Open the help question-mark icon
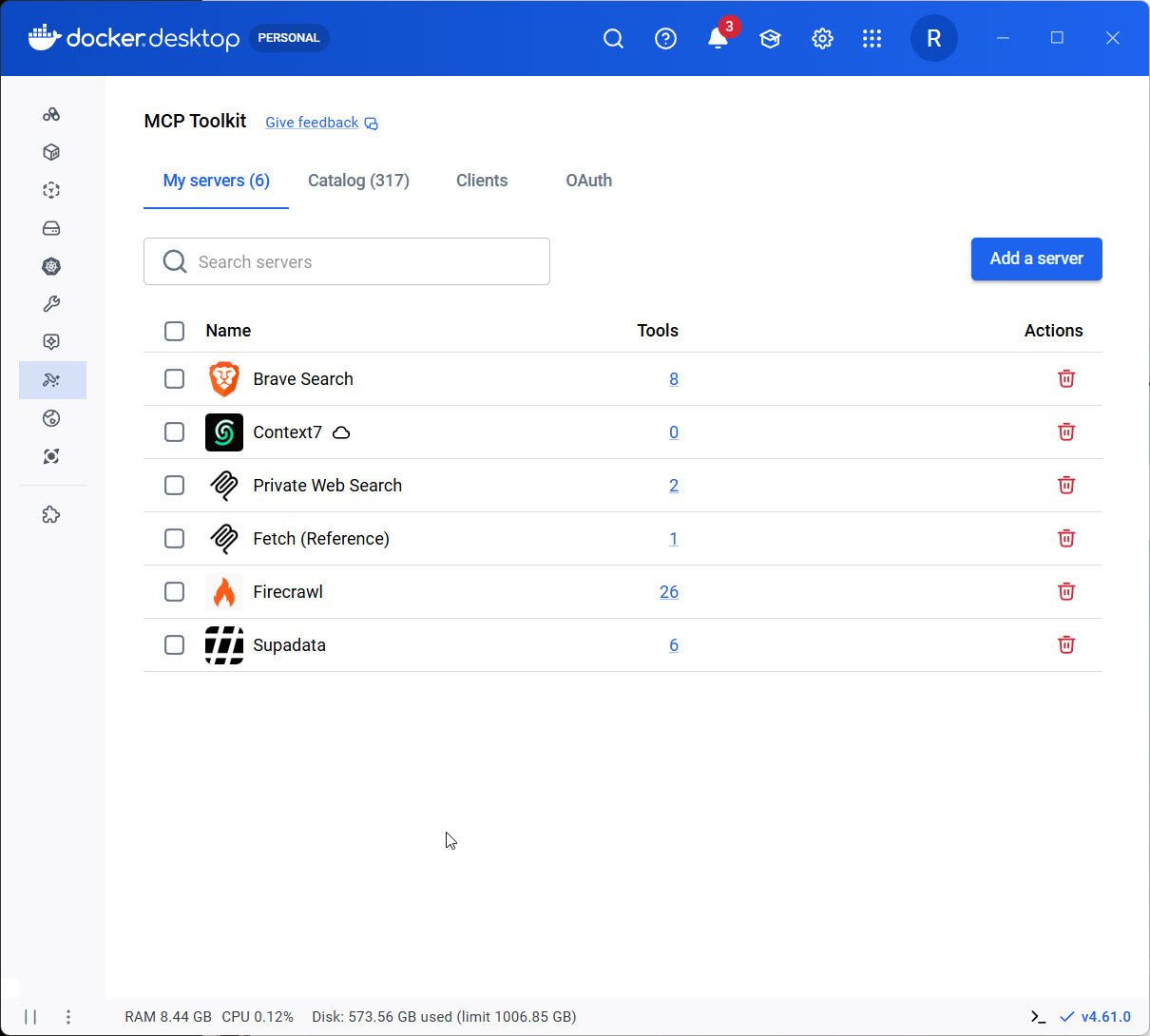Screen dimensions: 1150x1036 tap(666, 38)
